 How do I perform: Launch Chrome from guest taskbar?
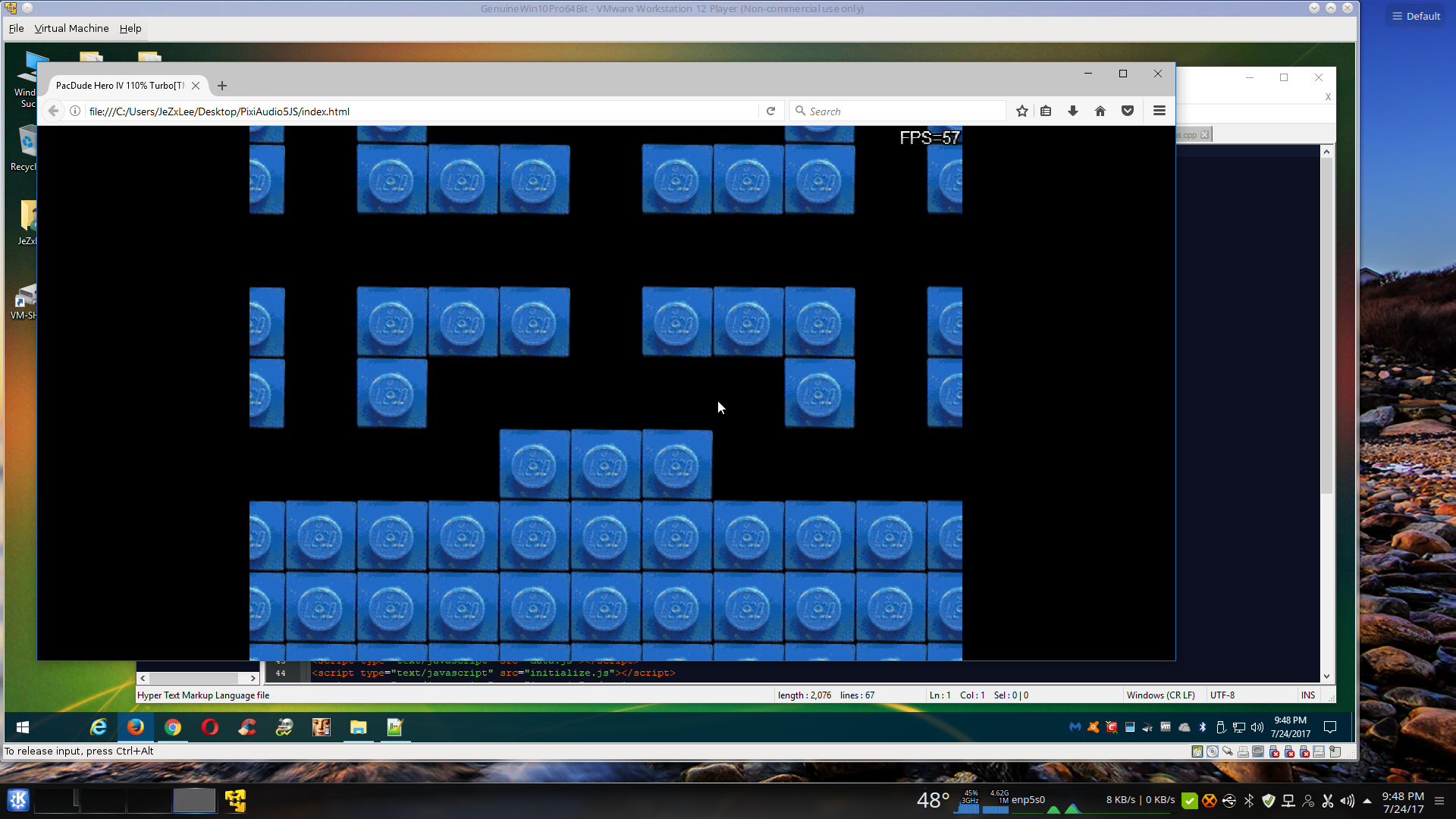(173, 727)
